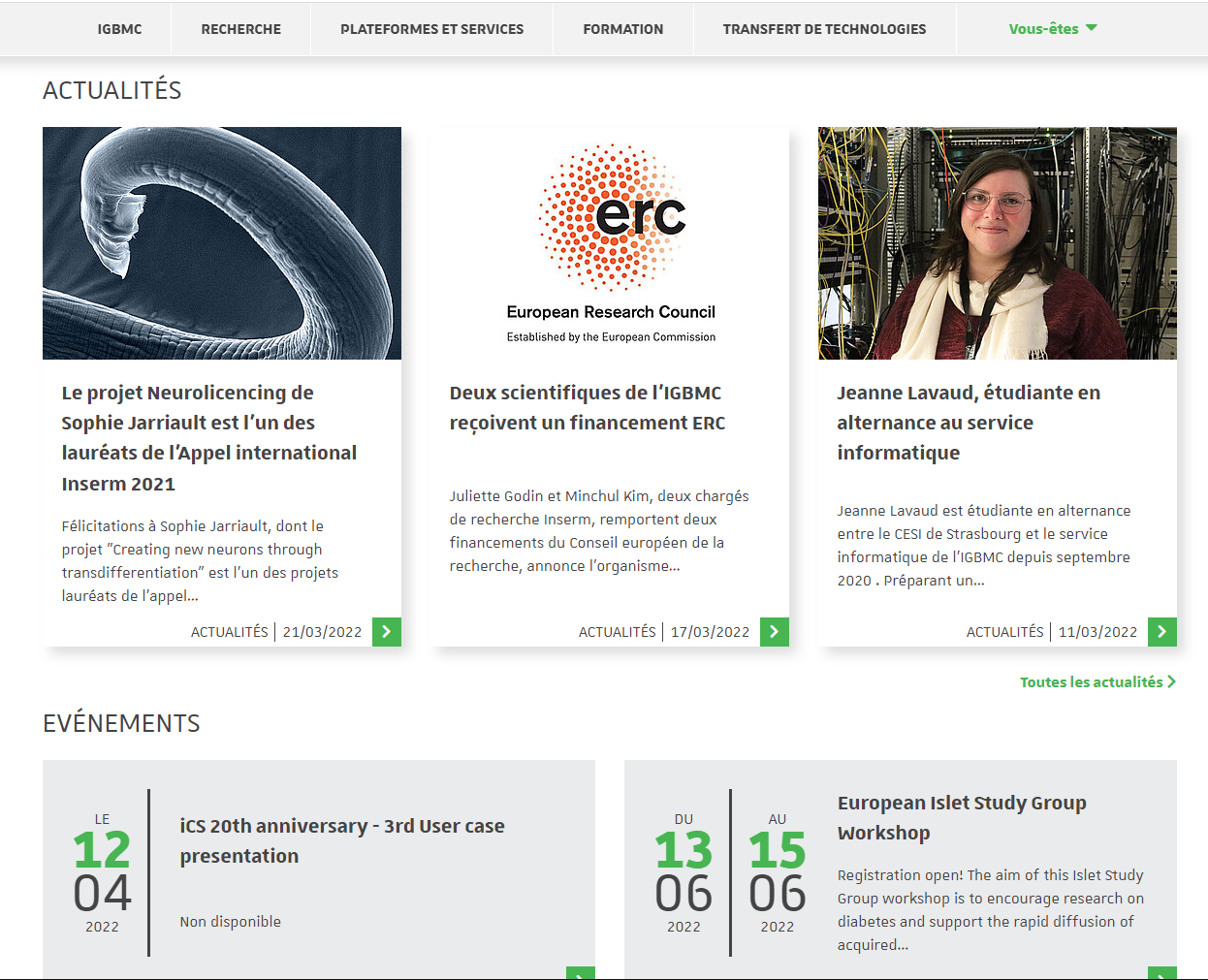The height and width of the screenshot is (980, 1208).
Task: Click the Registration open workshop description
Action: coord(991,910)
